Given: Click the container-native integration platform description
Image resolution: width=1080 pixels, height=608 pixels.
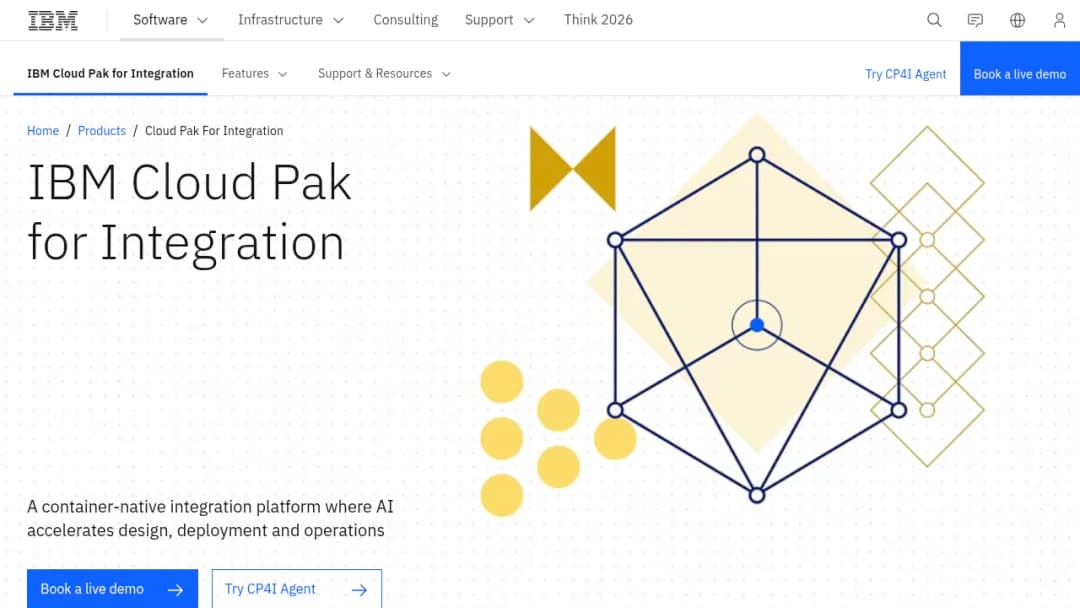Looking at the screenshot, I should 210,518.
